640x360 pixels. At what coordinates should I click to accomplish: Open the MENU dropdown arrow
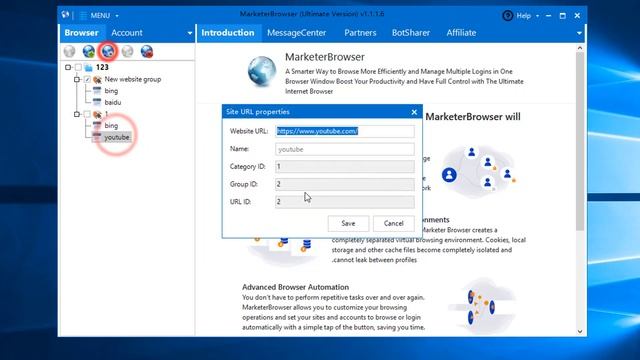point(117,16)
